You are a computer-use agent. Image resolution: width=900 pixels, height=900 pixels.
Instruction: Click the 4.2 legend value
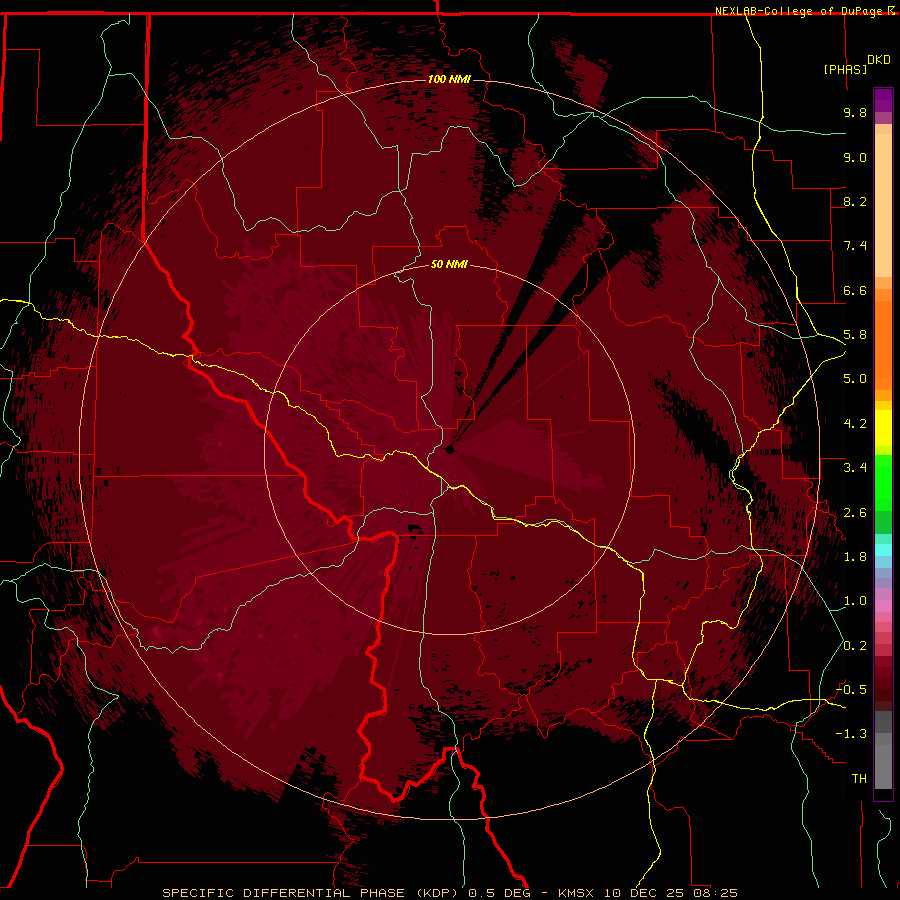(855, 424)
